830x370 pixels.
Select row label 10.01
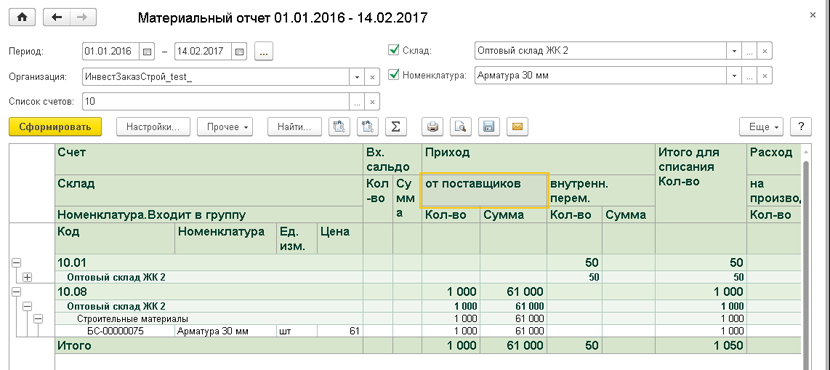click(71, 263)
